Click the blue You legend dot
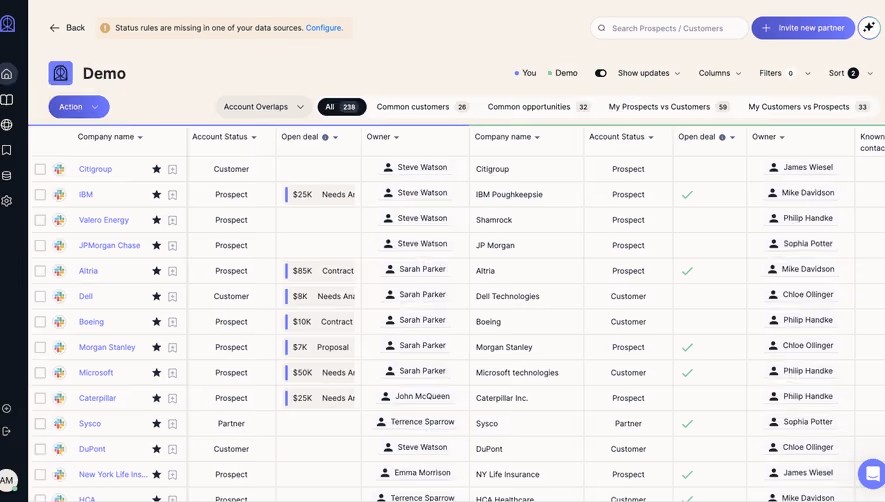 pos(516,73)
